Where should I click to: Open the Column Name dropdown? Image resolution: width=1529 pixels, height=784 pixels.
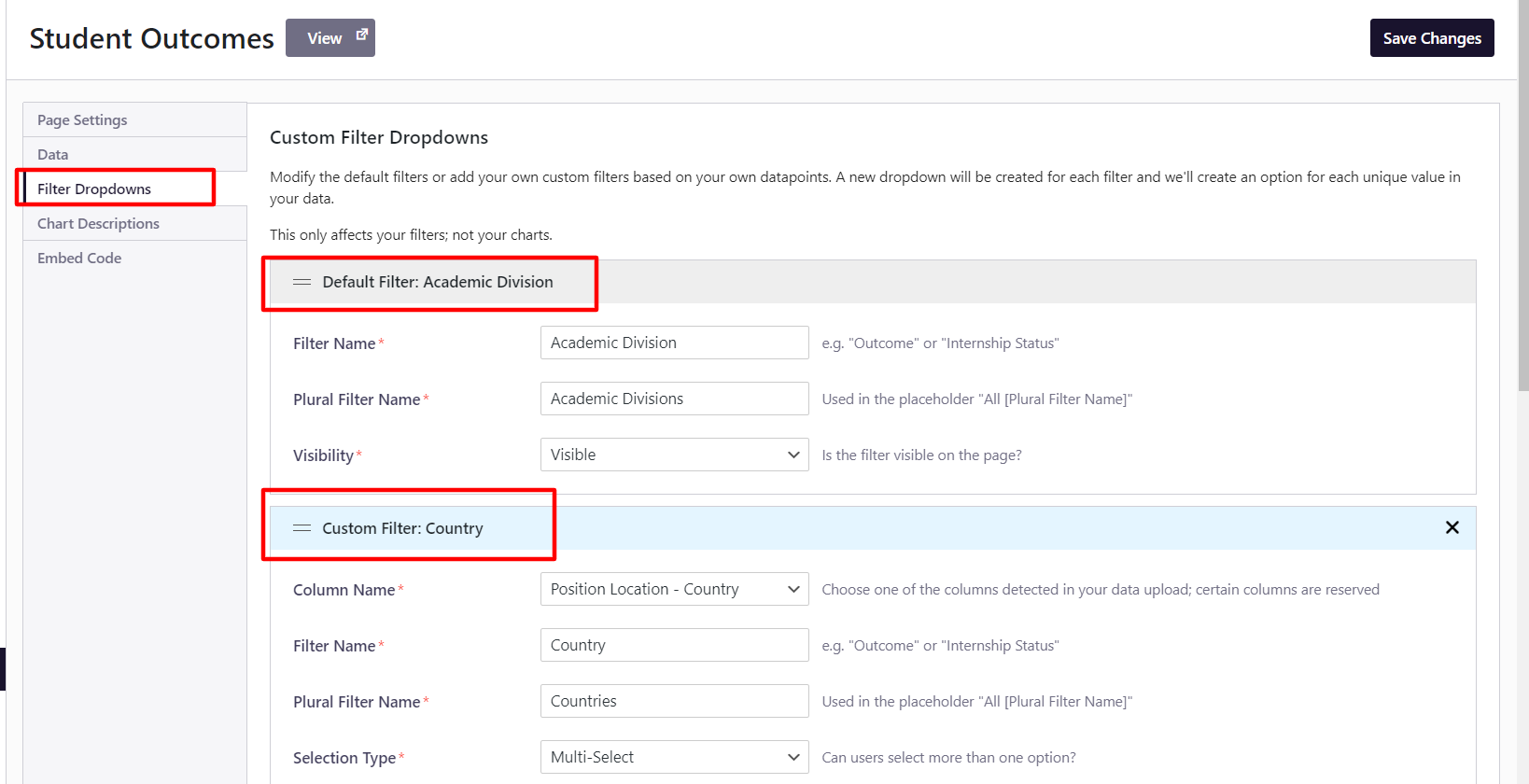[x=674, y=589]
